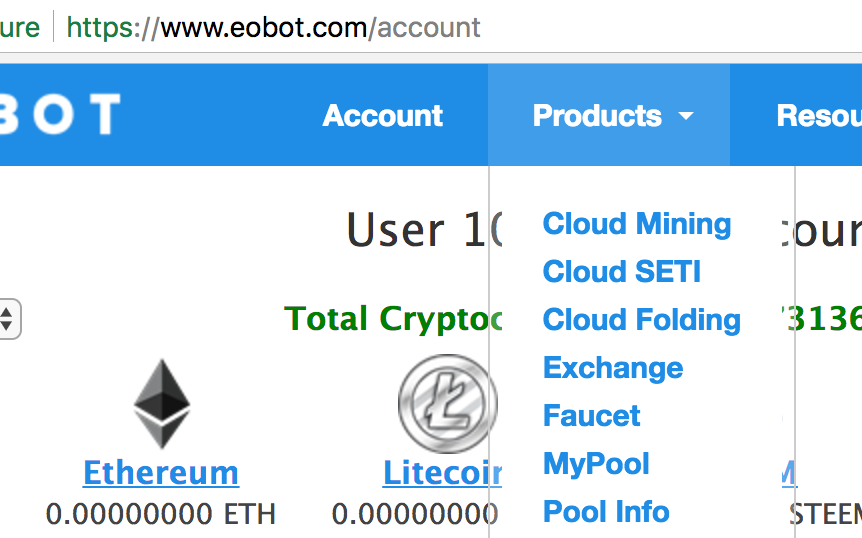The height and width of the screenshot is (538, 862).
Task: Click the green Secure label in address bar
Action: pos(20,27)
